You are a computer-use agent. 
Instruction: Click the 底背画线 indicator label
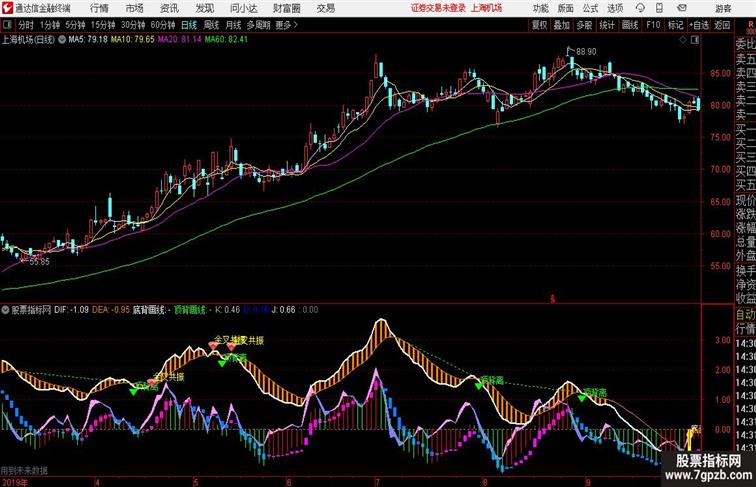pos(150,310)
